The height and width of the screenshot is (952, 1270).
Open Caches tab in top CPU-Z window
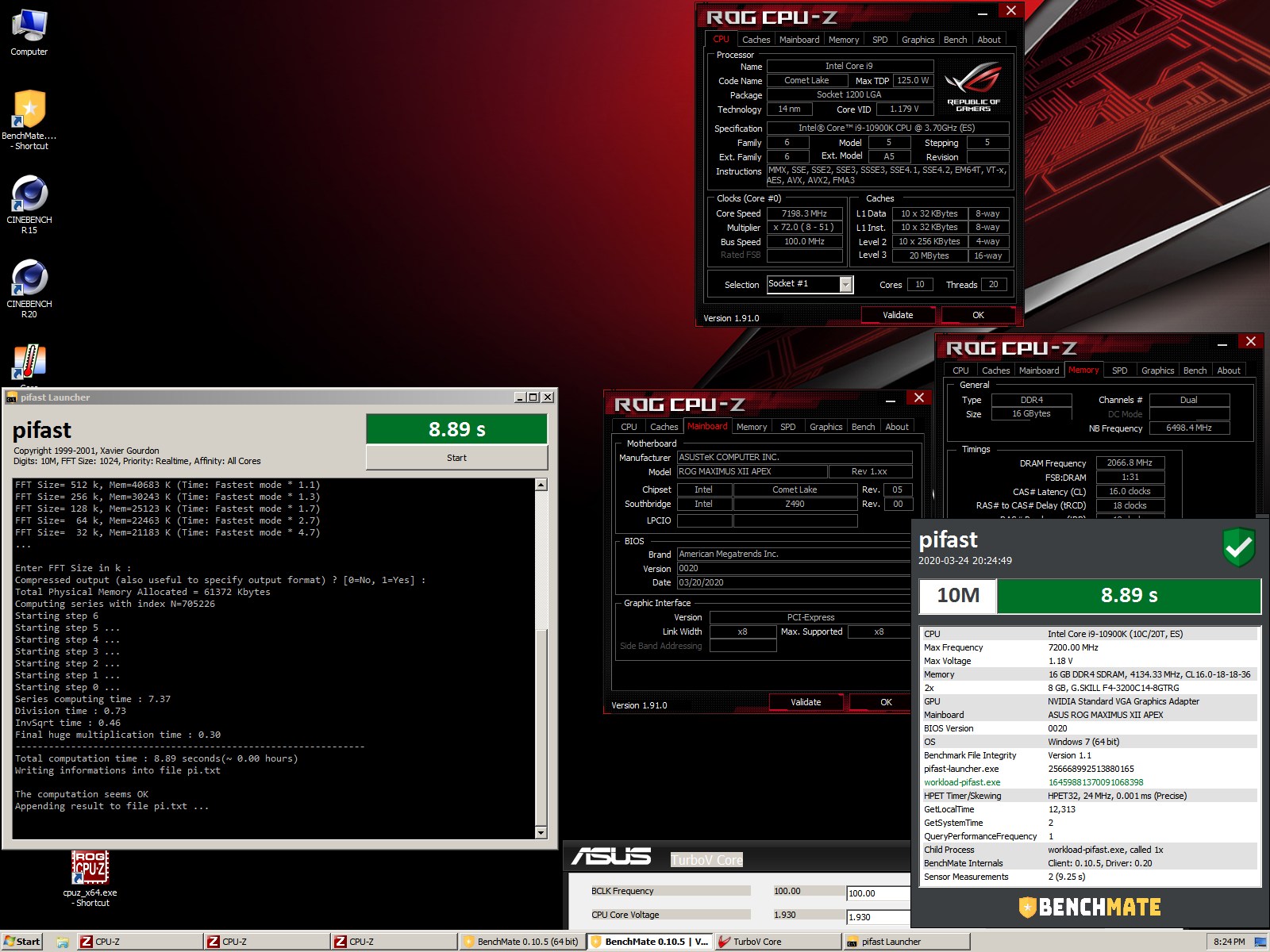756,40
